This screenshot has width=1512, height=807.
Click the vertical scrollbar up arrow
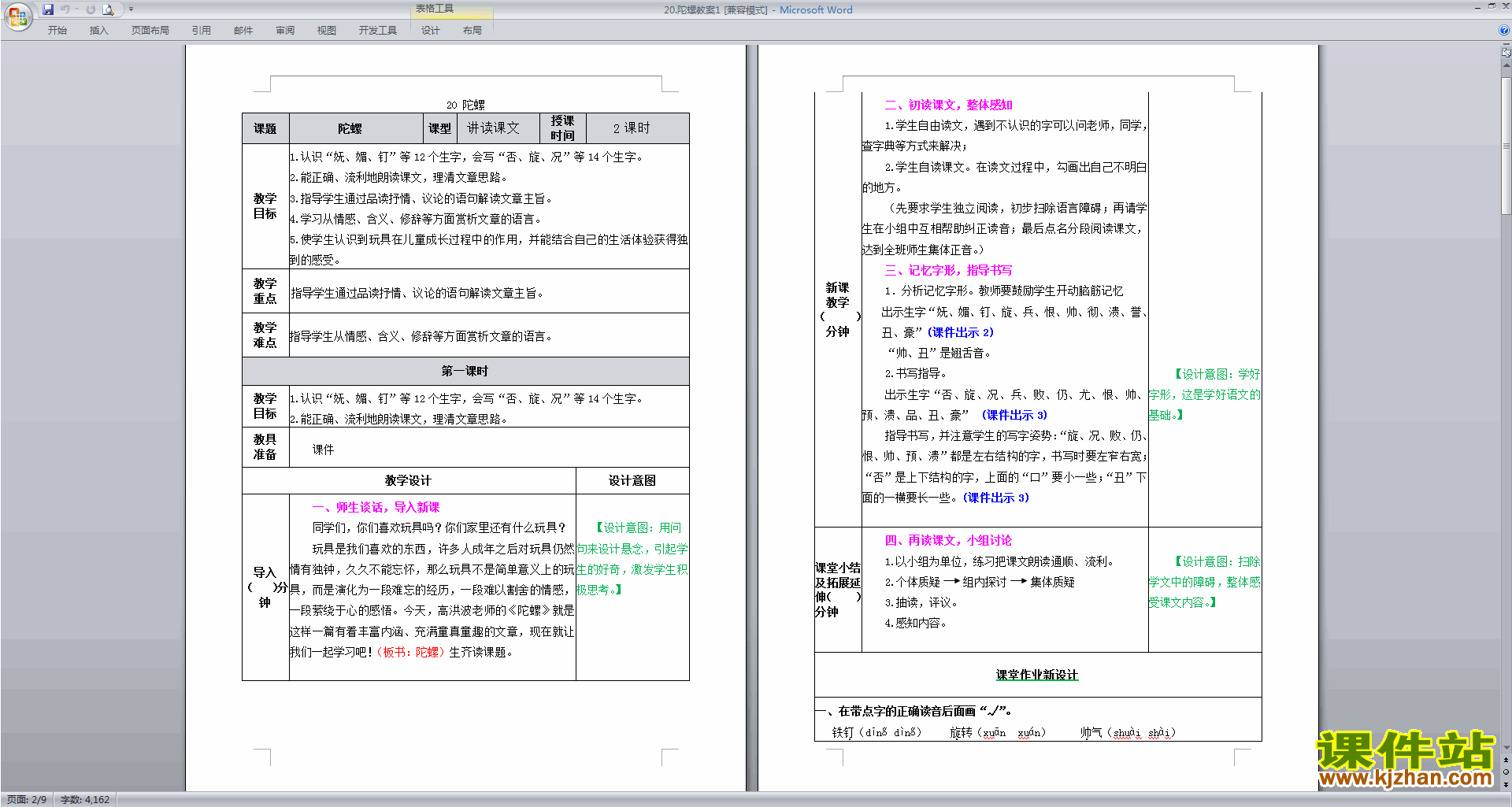point(1506,66)
